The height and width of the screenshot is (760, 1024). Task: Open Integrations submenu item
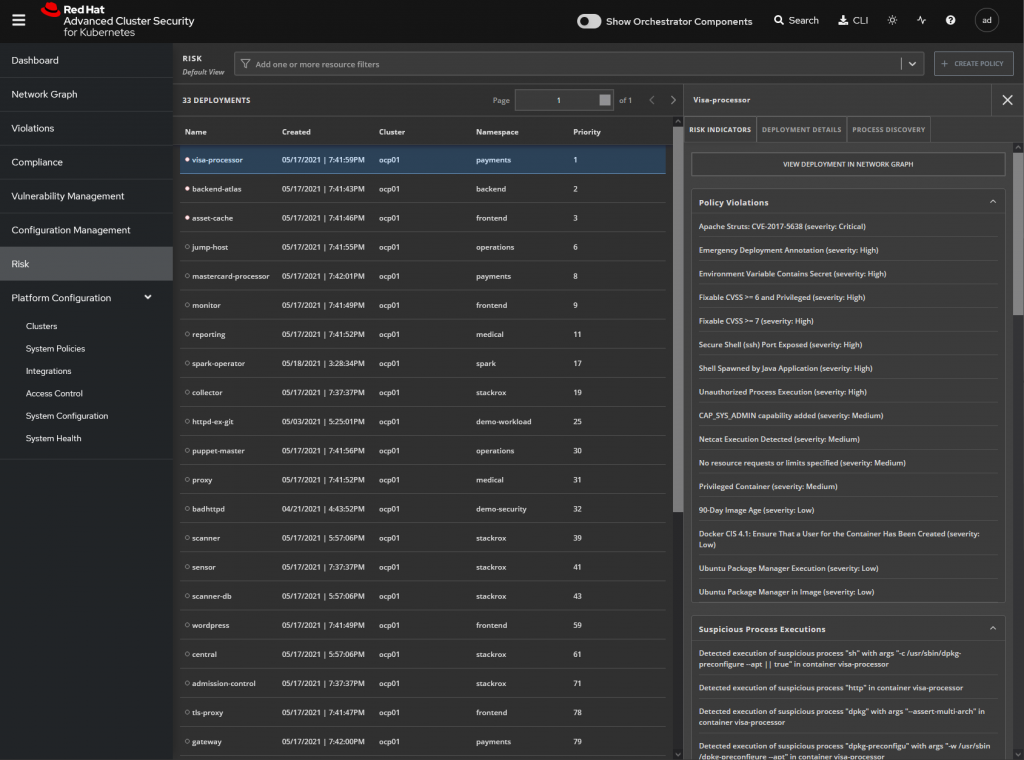(48, 371)
